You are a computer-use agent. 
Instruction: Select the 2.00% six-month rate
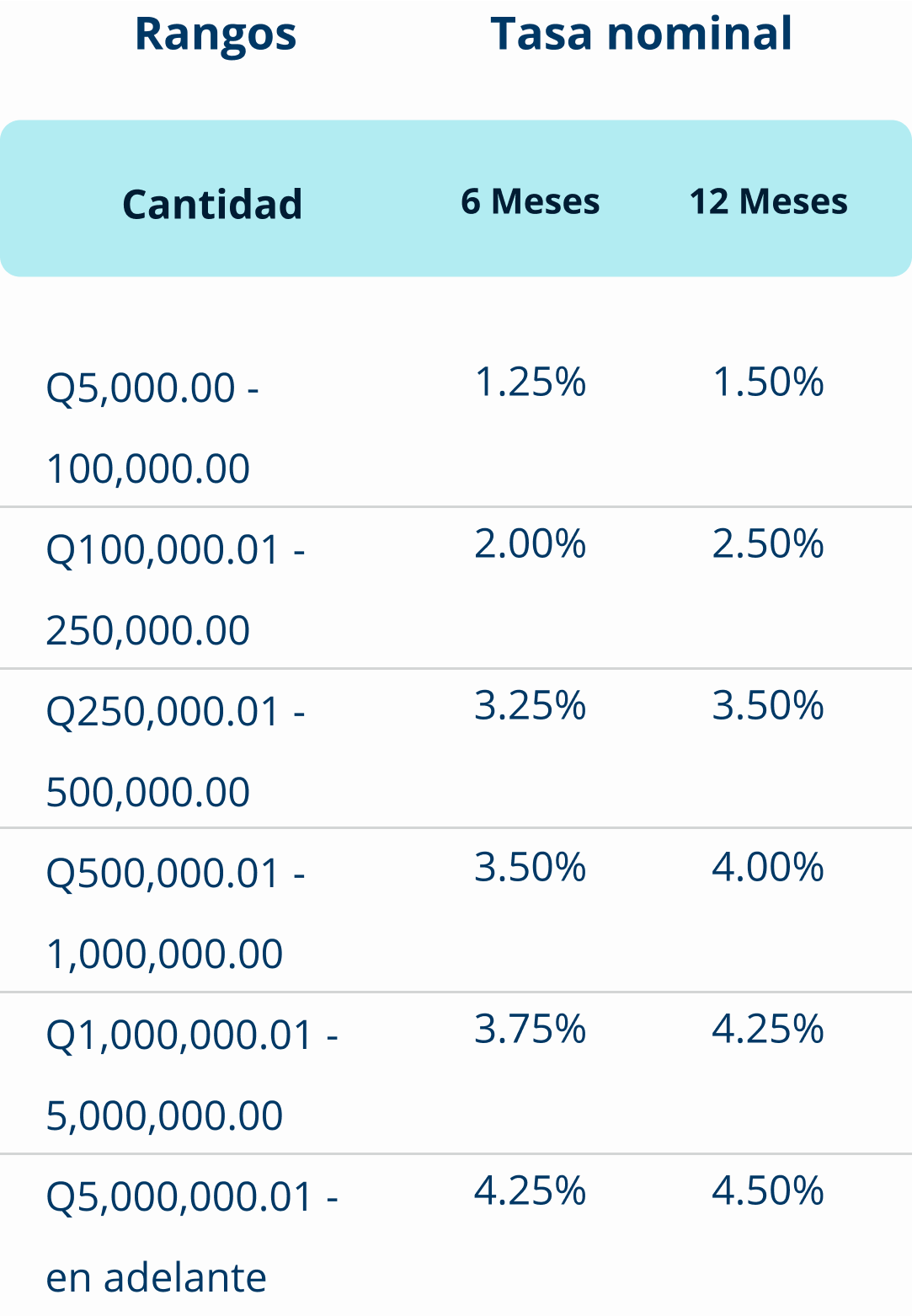[531, 543]
